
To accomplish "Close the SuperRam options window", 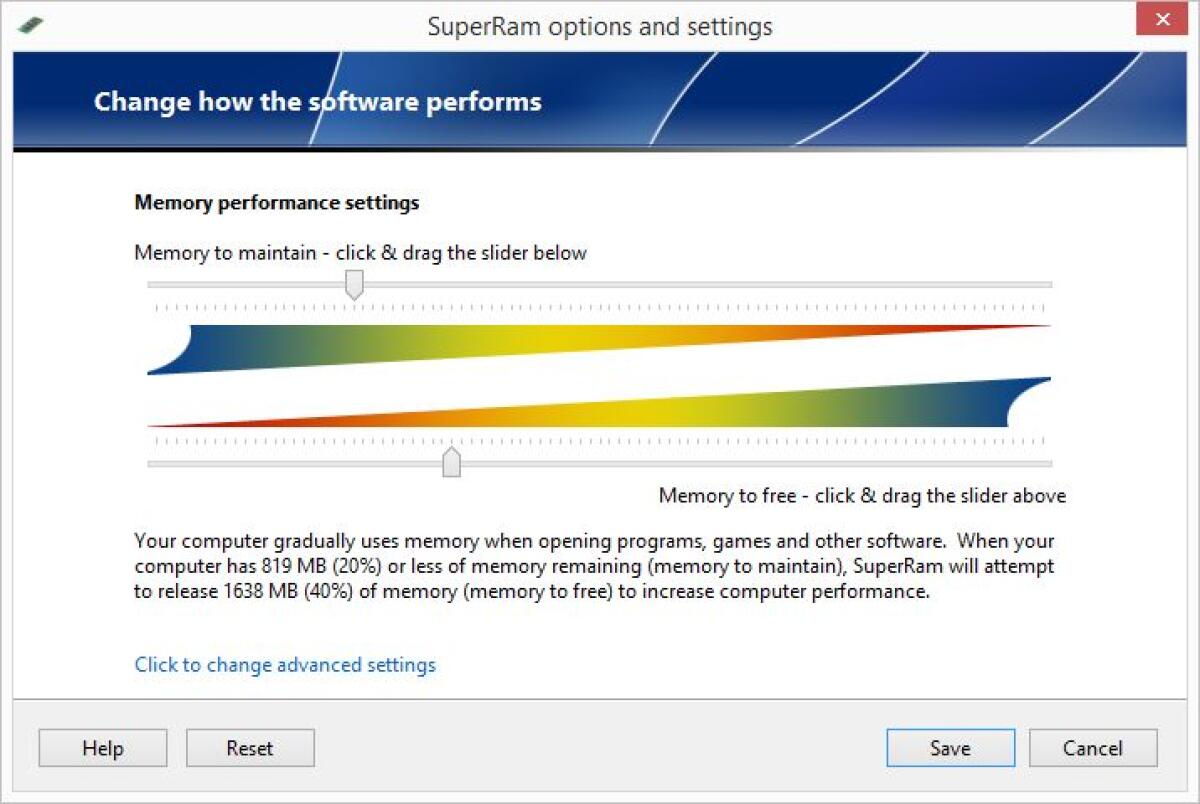I will pyautogui.click(x=1161, y=18).
